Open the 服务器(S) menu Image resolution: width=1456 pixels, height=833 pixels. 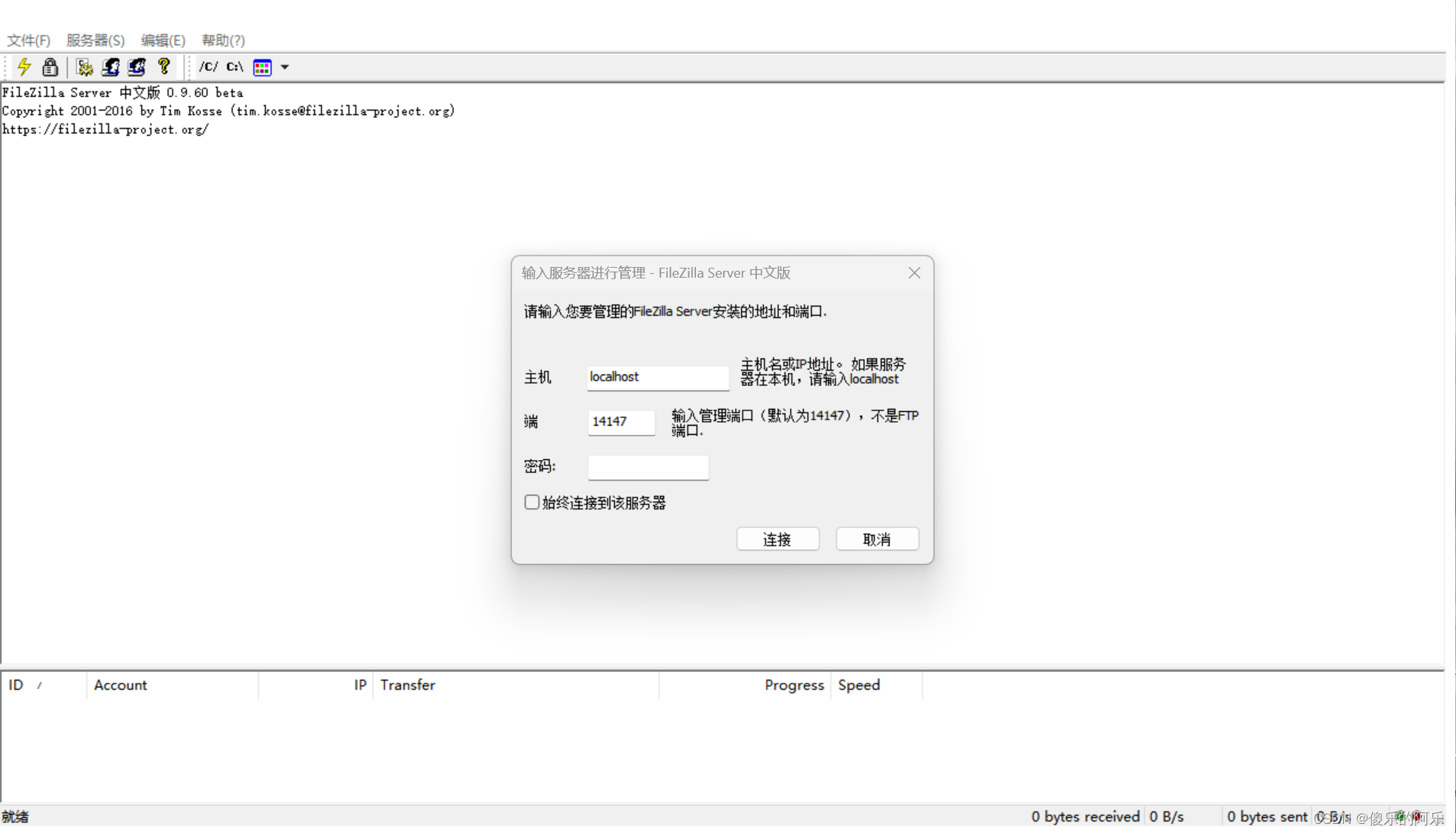pyautogui.click(x=95, y=40)
